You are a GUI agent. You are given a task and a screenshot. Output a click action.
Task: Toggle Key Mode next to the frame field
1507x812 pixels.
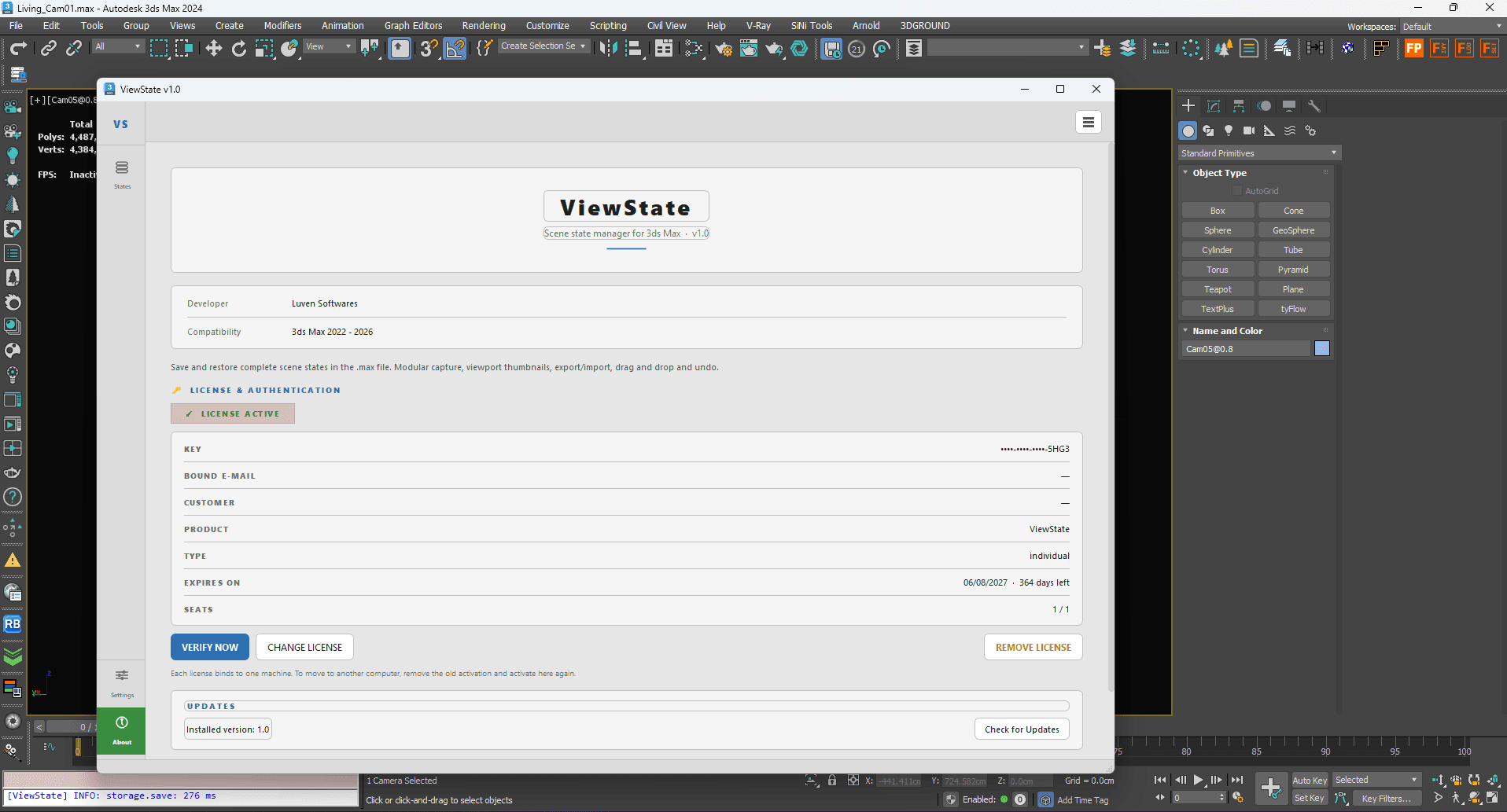tap(1159, 797)
